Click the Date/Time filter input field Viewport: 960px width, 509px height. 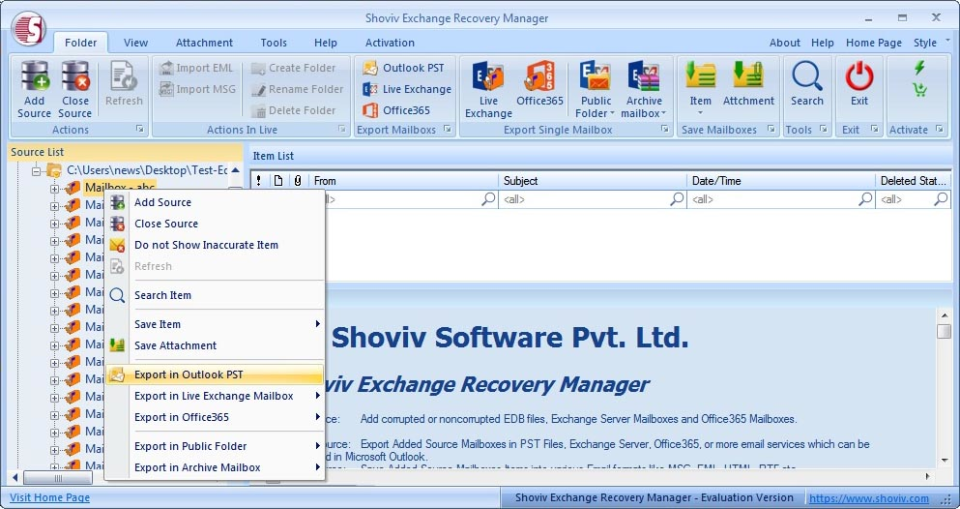tap(781, 199)
